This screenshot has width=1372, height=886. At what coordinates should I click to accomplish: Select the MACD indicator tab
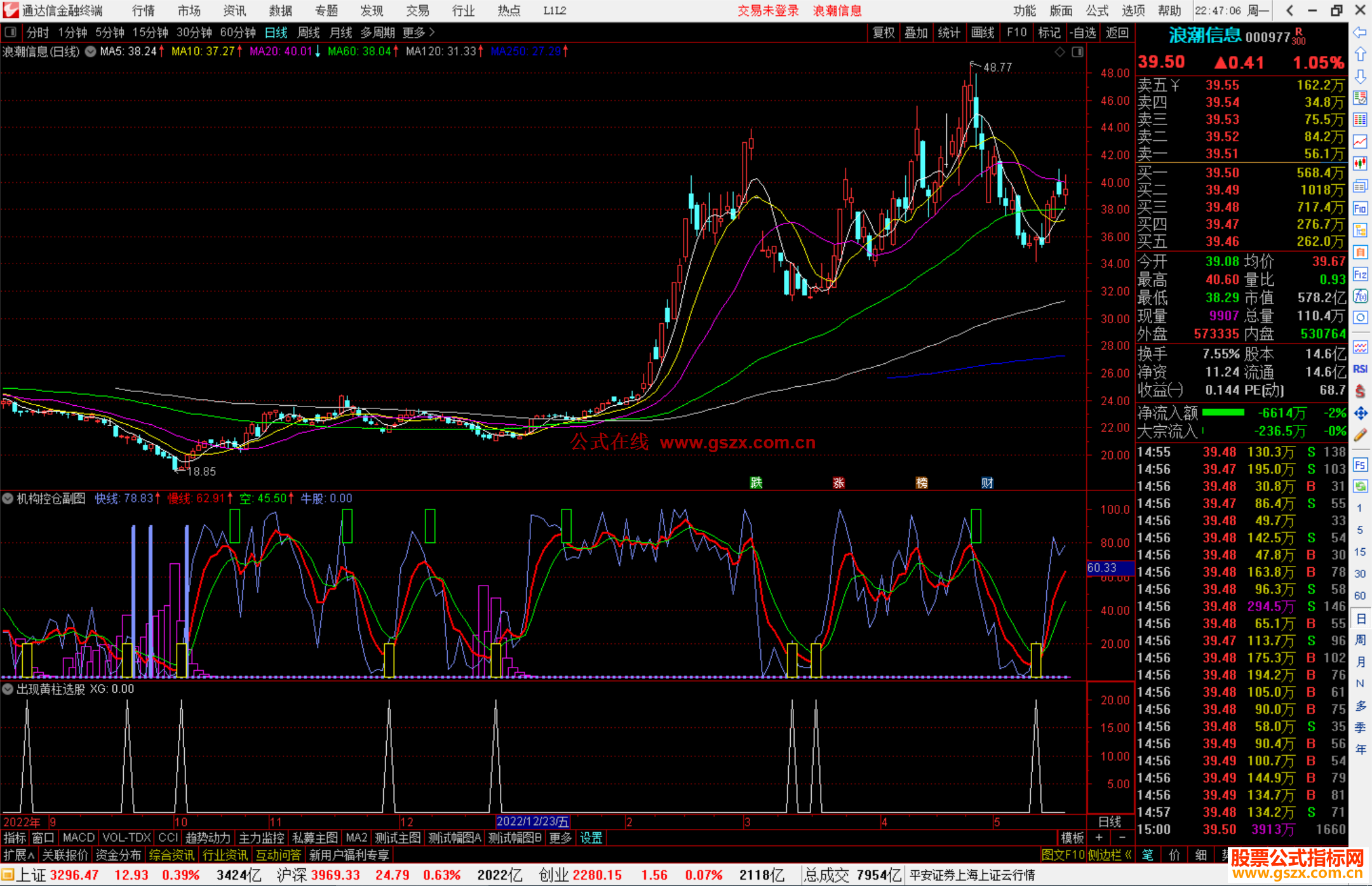point(79,838)
